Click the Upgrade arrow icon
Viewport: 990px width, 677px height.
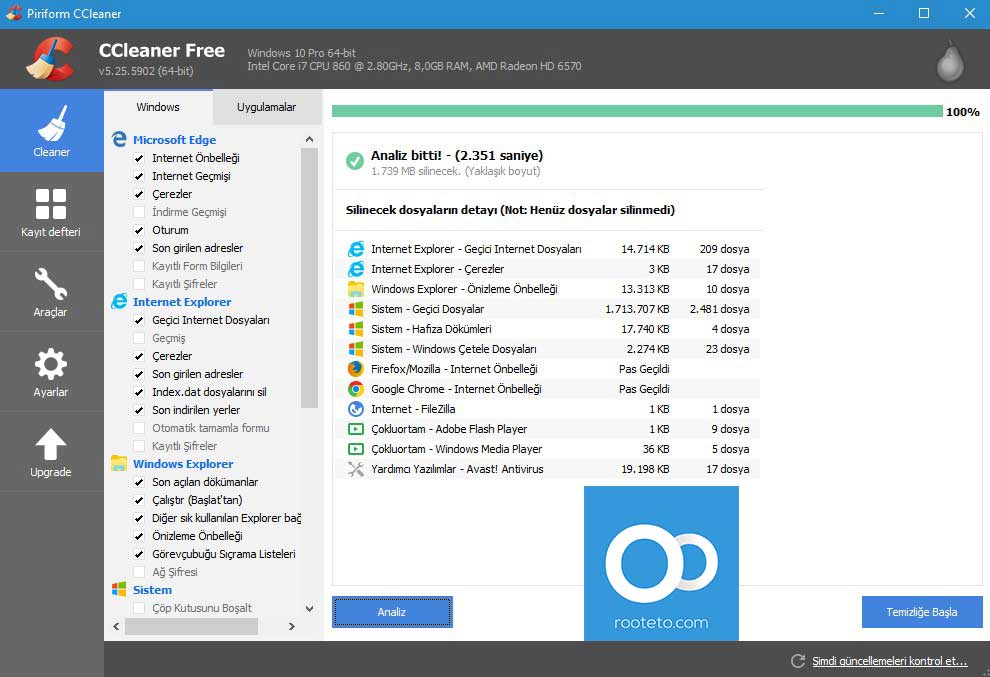51,445
